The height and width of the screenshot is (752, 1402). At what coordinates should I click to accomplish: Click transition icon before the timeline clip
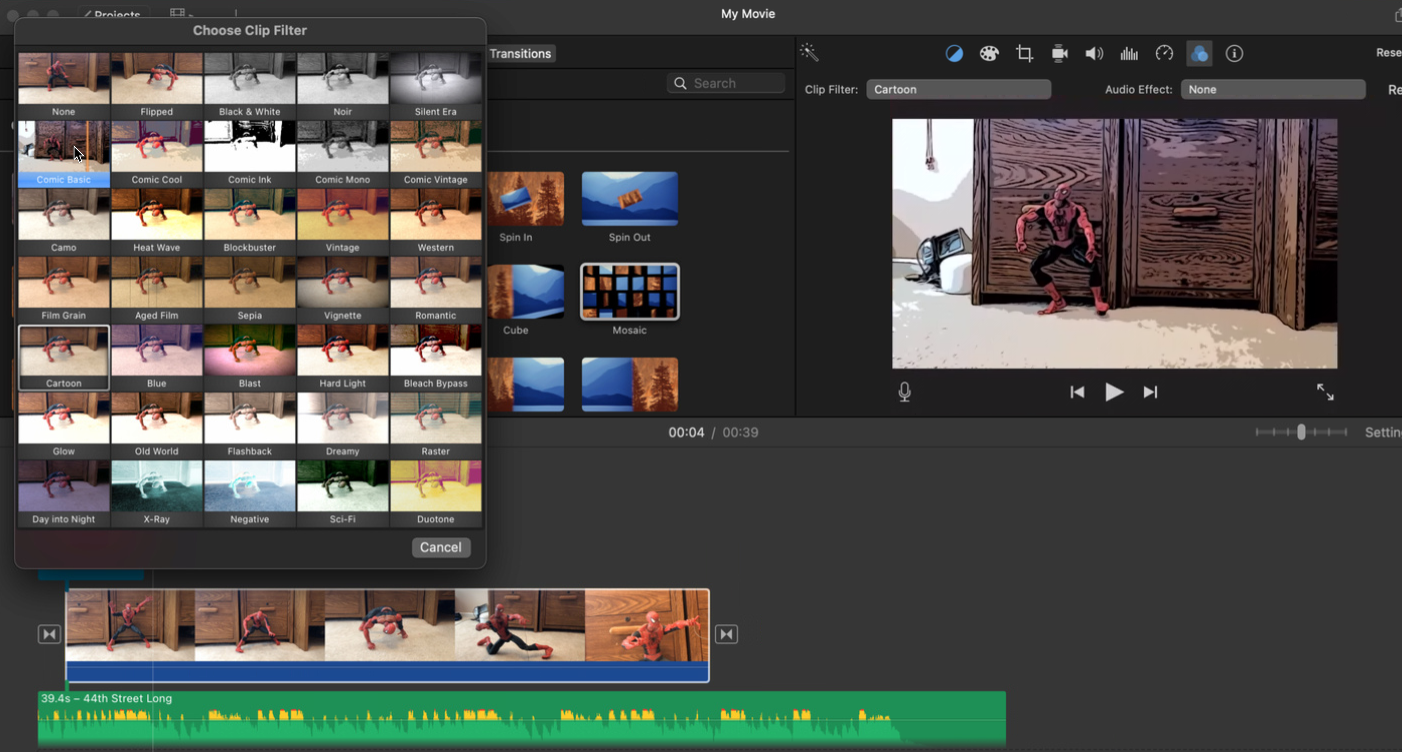click(49, 634)
